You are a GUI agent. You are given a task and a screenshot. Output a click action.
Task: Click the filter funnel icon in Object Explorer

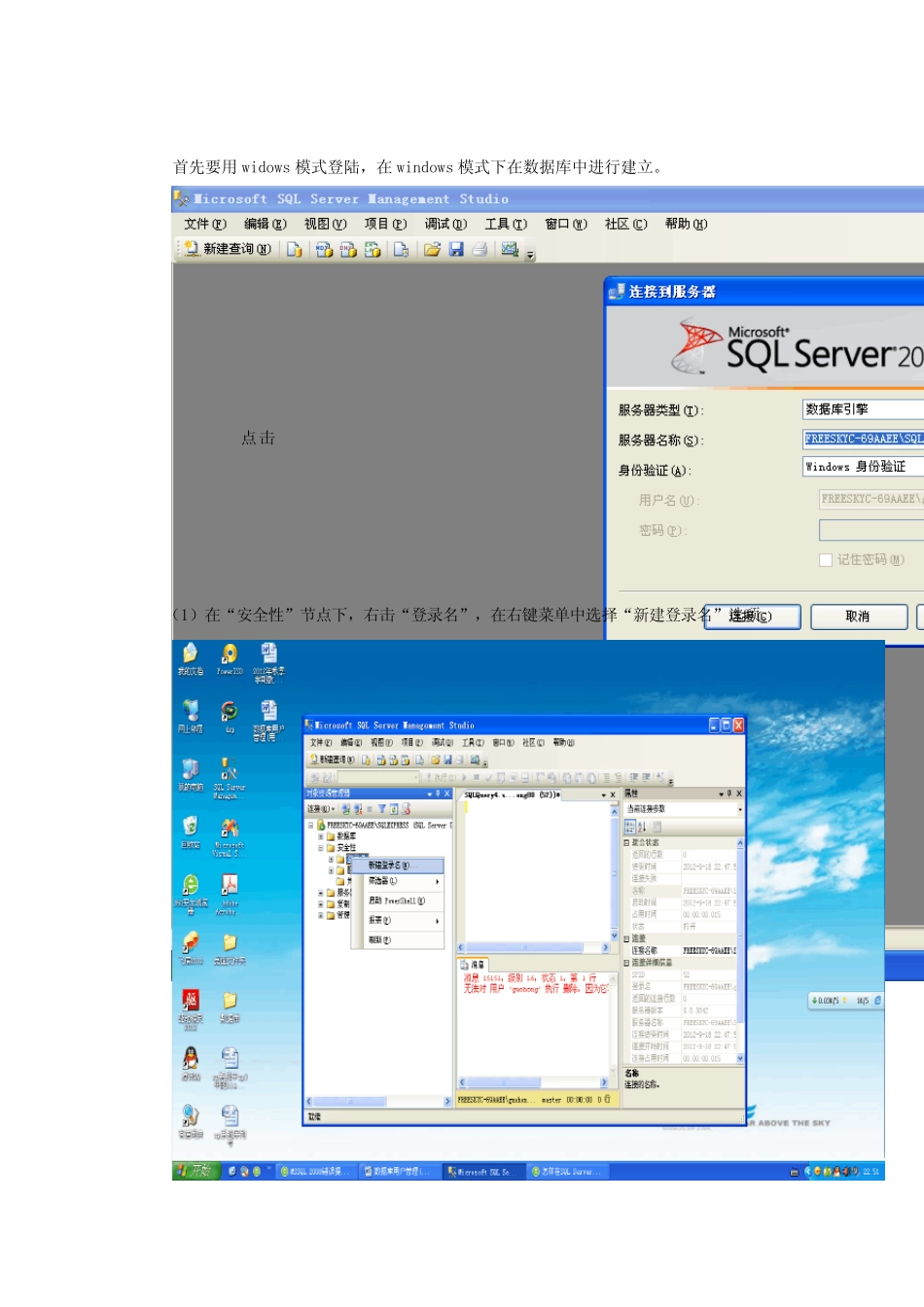382,809
